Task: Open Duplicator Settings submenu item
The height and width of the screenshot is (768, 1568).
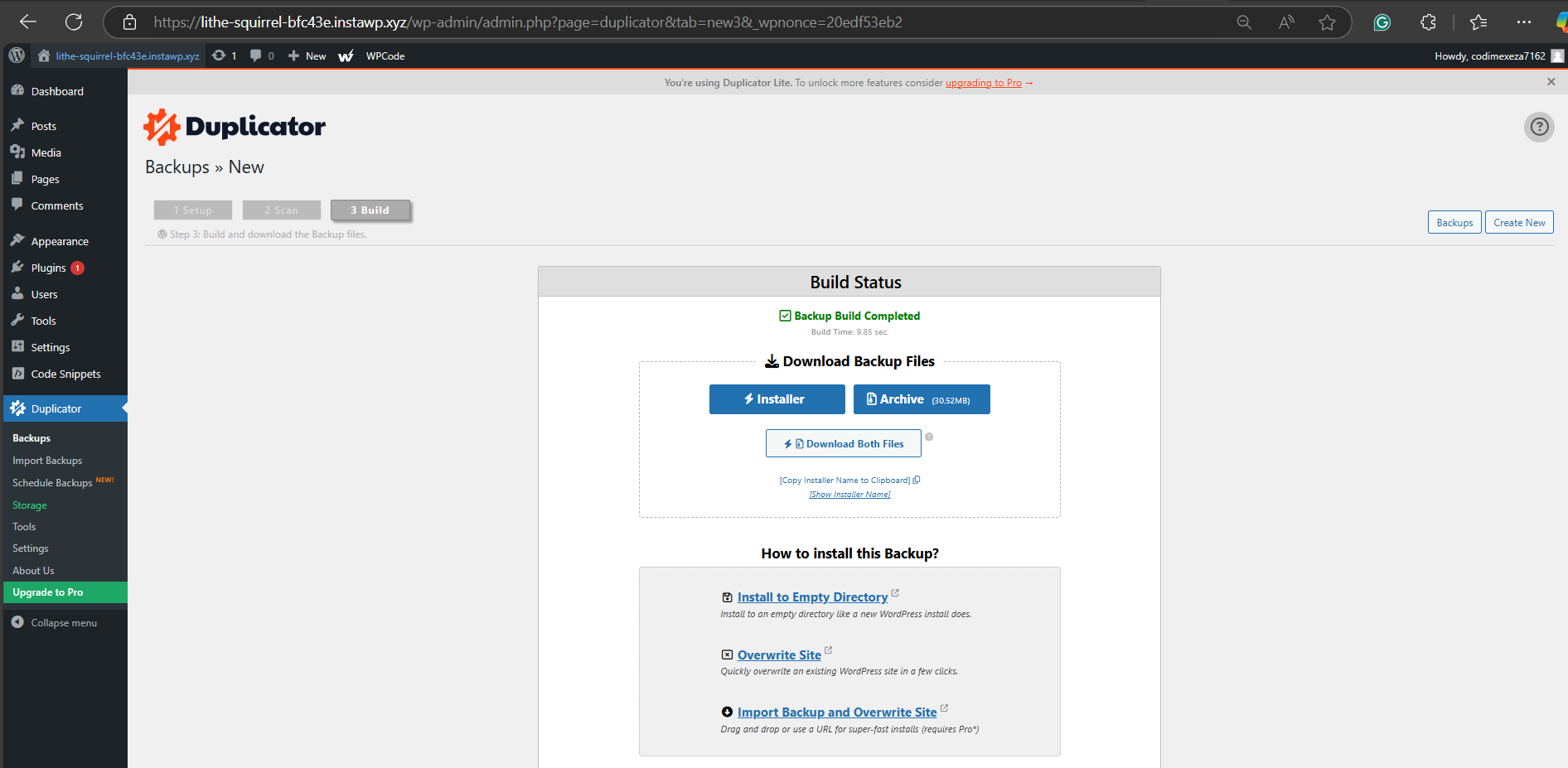Action: pos(31,548)
